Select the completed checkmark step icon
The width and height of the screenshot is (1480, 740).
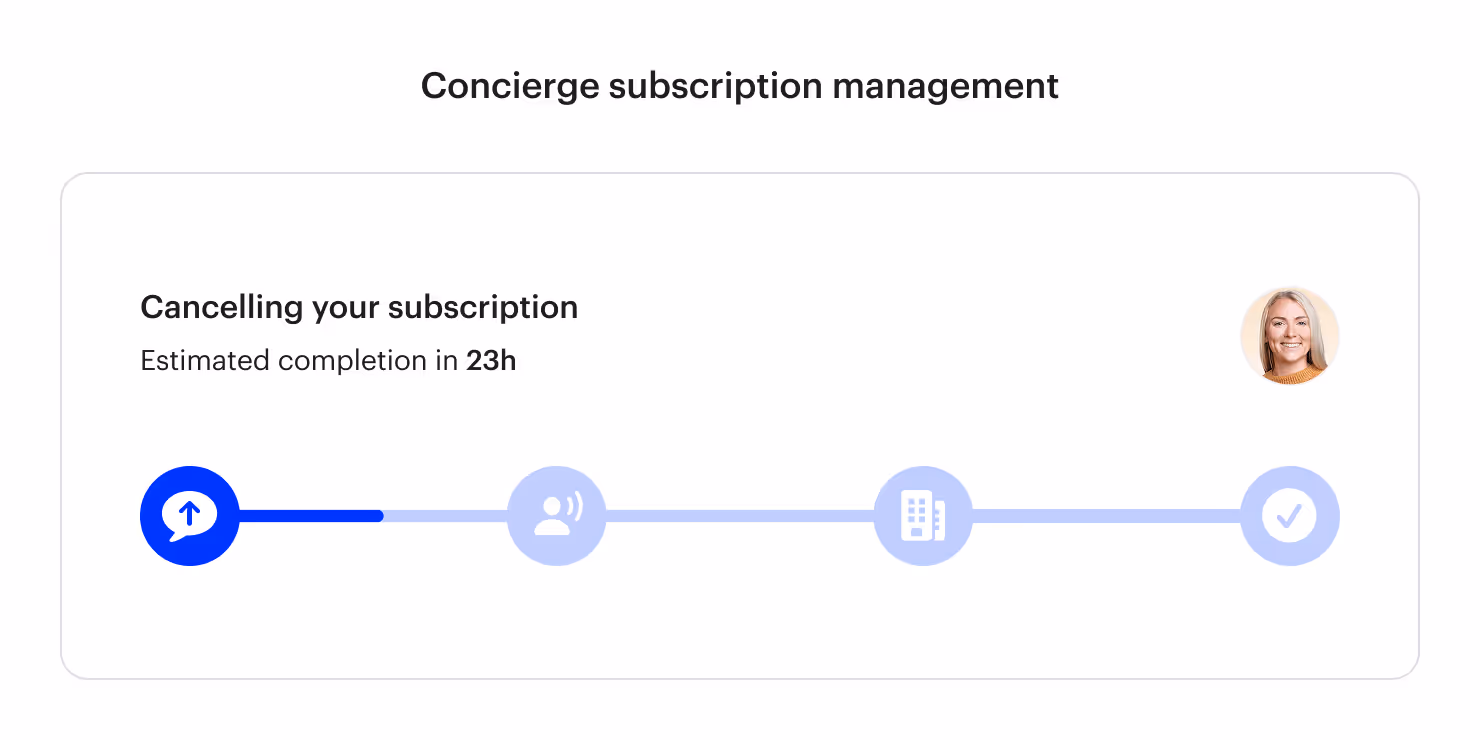click(1290, 516)
